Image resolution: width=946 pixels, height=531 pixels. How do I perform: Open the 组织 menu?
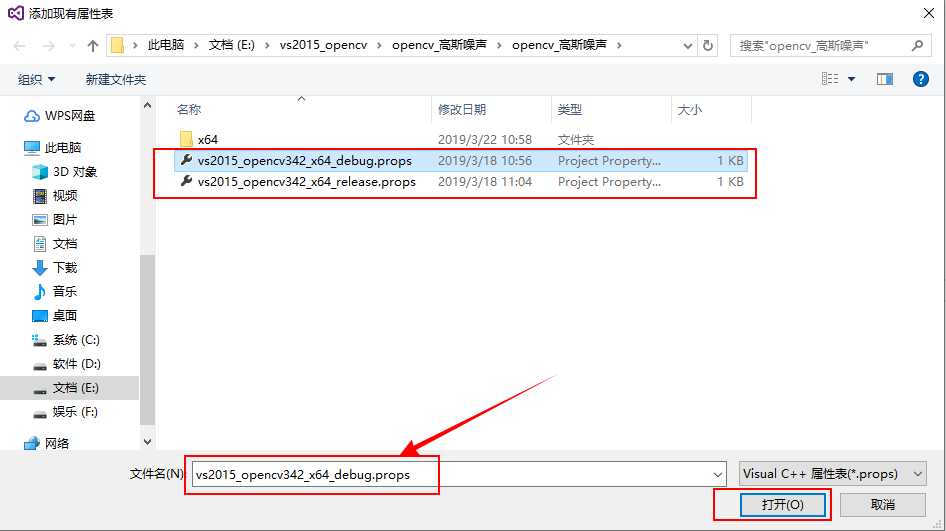pos(36,79)
